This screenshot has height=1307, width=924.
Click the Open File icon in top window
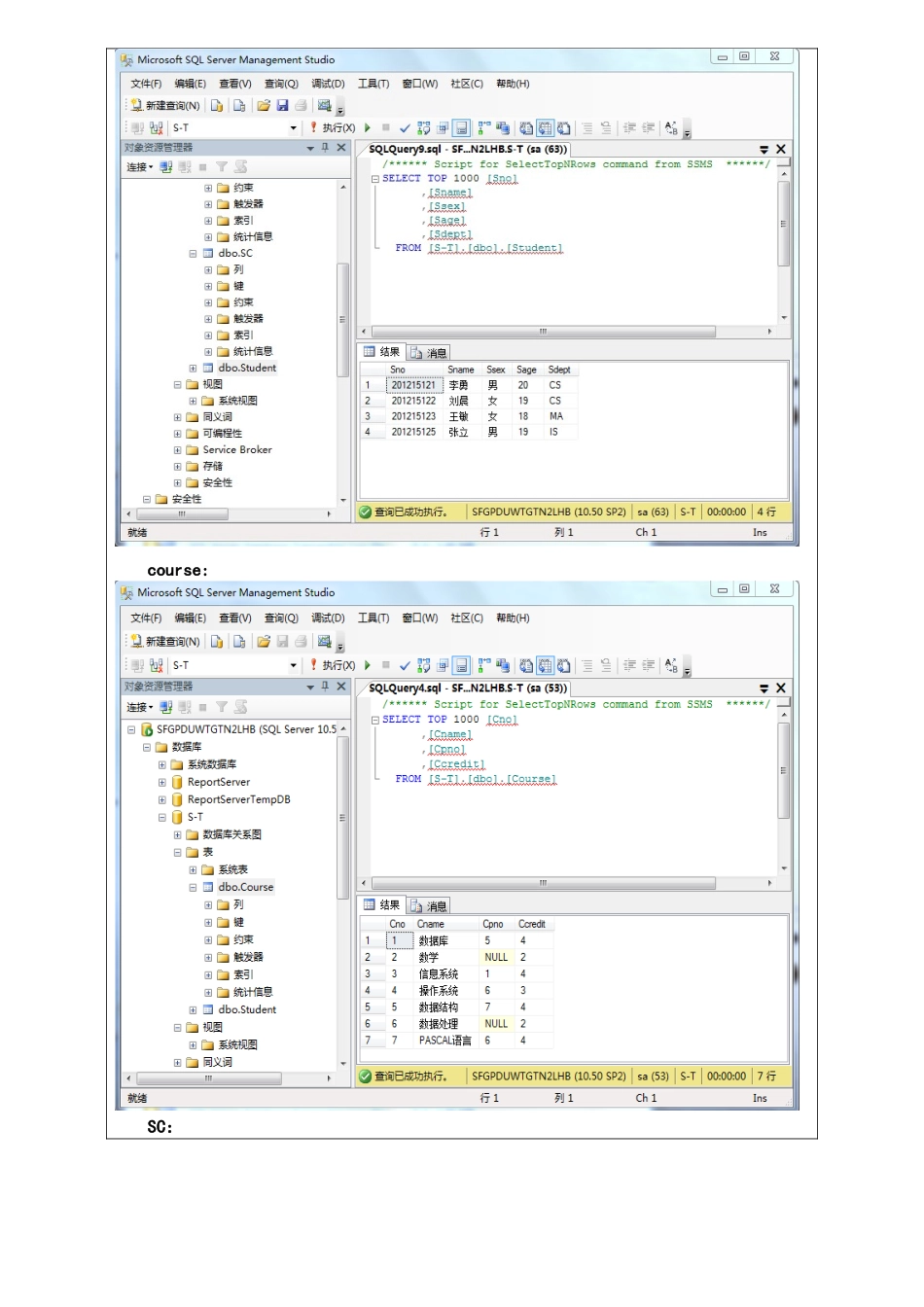[x=264, y=106]
